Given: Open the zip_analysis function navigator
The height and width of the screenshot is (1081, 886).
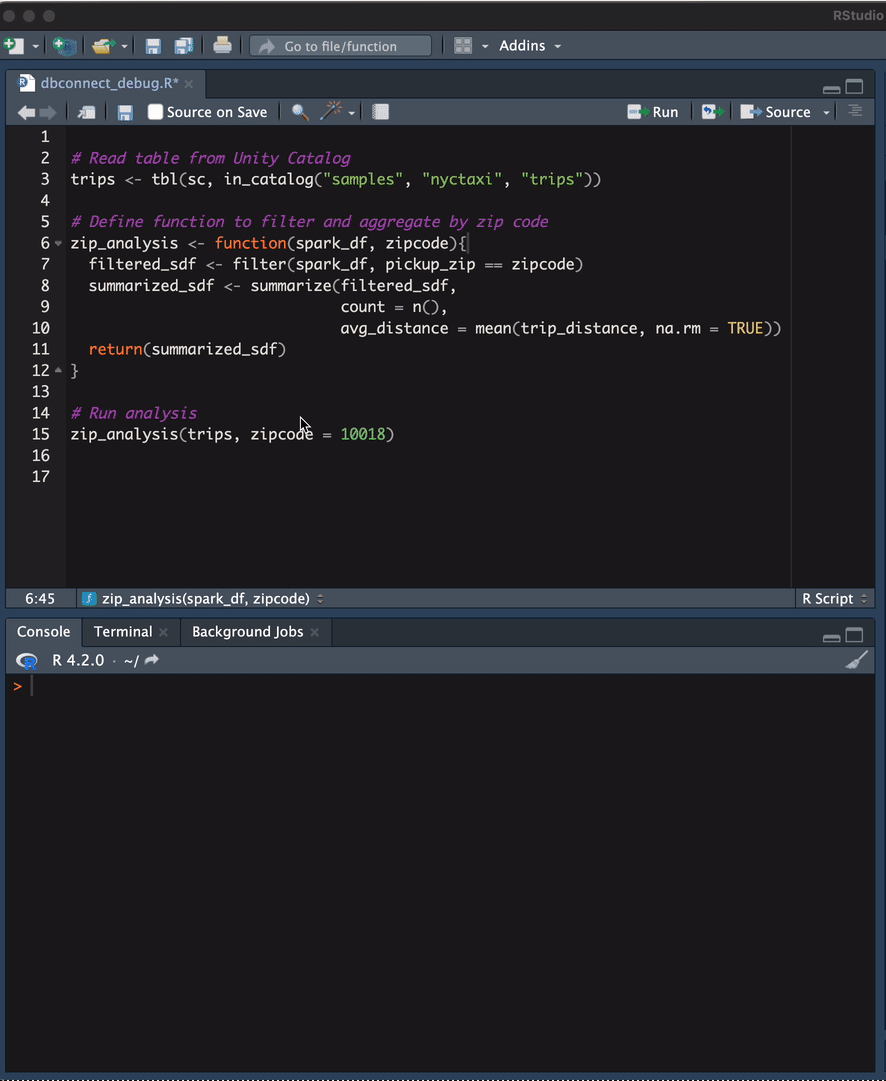Looking at the screenshot, I should (200, 598).
